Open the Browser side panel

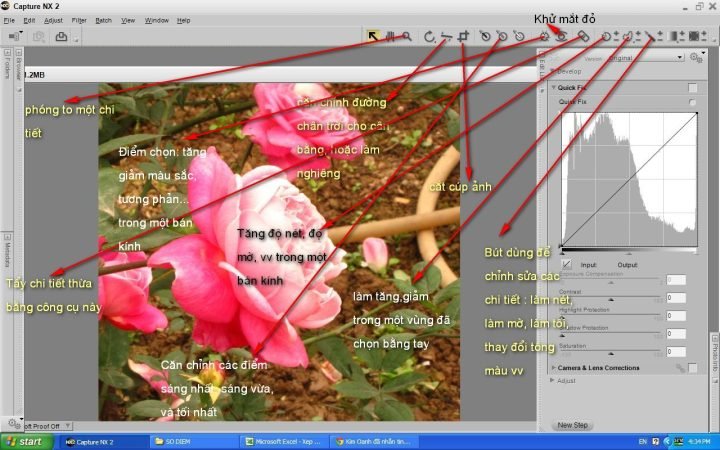tap(19, 64)
